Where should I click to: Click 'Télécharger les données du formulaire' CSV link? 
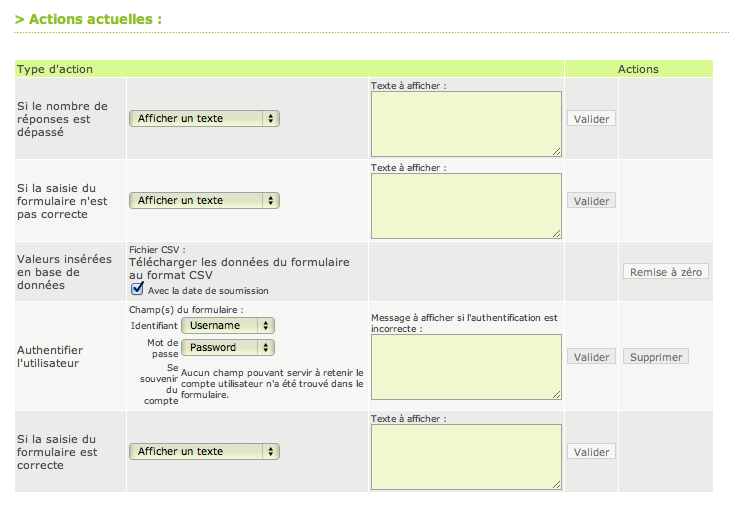coord(239,268)
